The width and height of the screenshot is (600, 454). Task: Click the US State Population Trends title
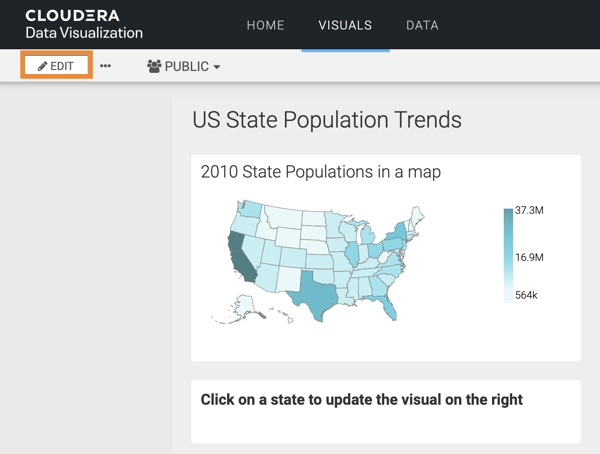click(327, 120)
